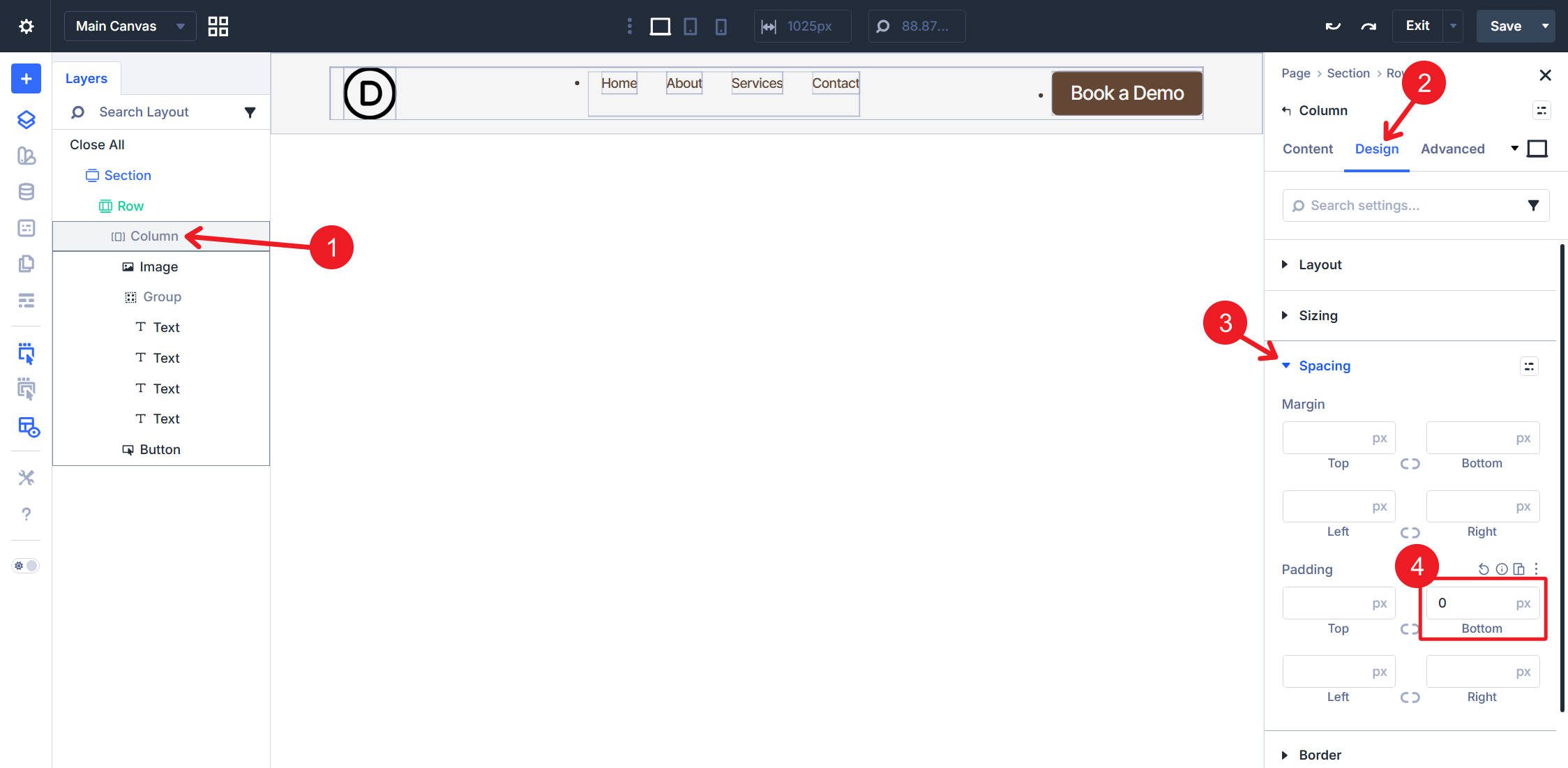Flip the toggle switch at the sidebar bottom
The image size is (1568, 768).
[25, 565]
